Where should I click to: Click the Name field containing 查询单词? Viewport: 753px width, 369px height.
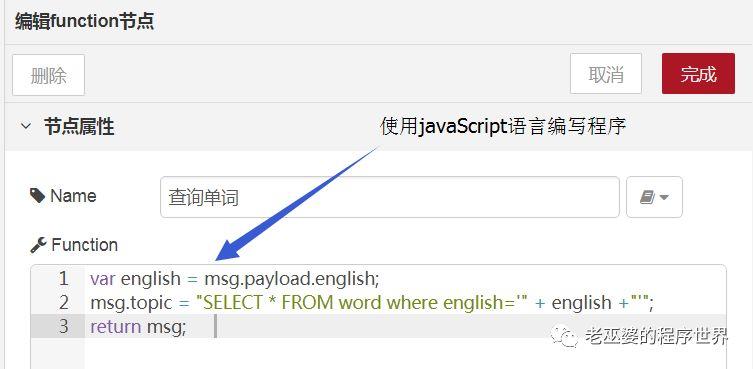point(389,197)
